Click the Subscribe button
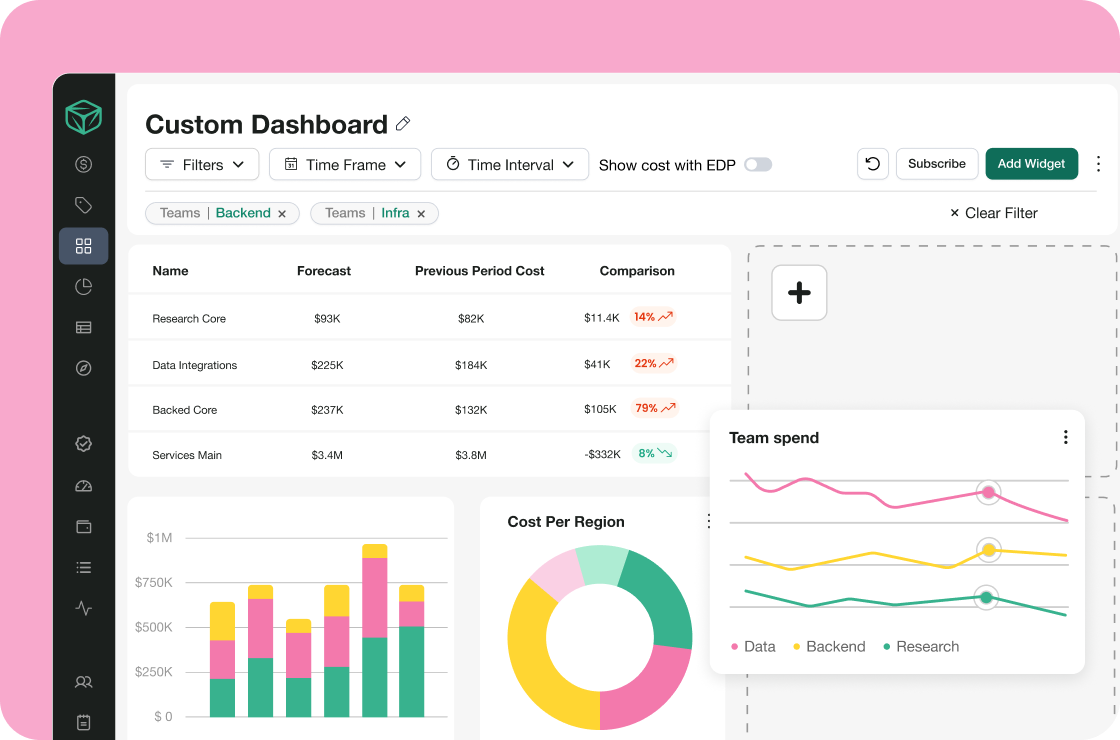This screenshot has height=740, width=1120. point(936,164)
